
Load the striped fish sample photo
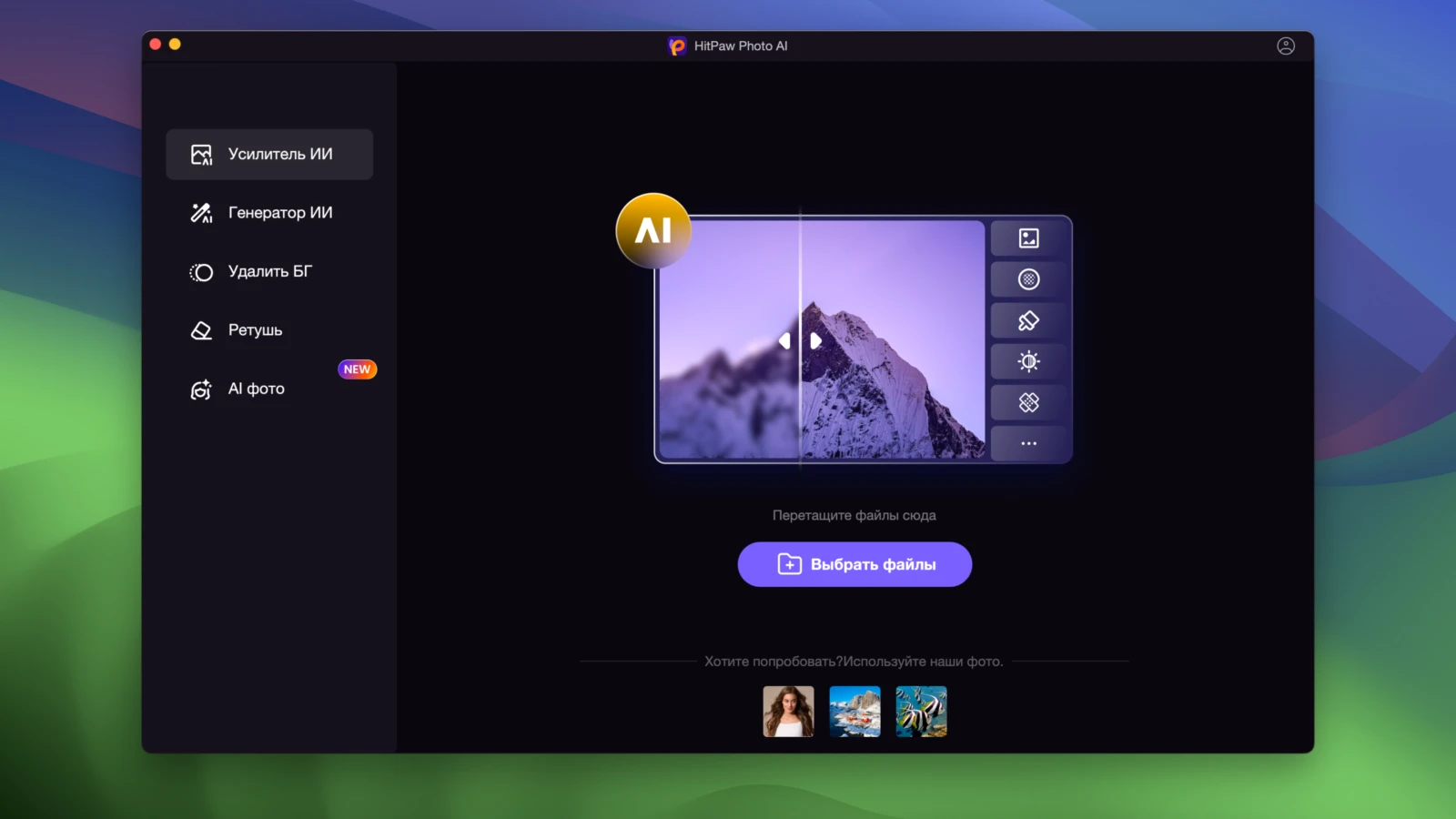click(921, 712)
